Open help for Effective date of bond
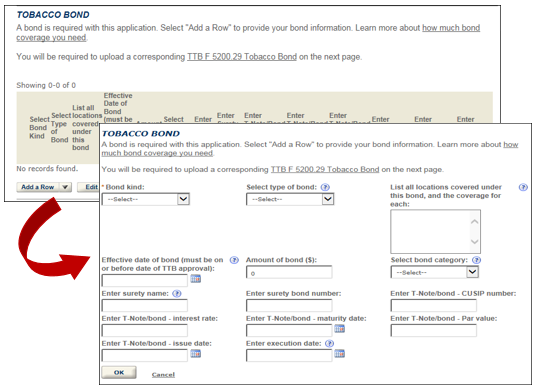 (234, 260)
